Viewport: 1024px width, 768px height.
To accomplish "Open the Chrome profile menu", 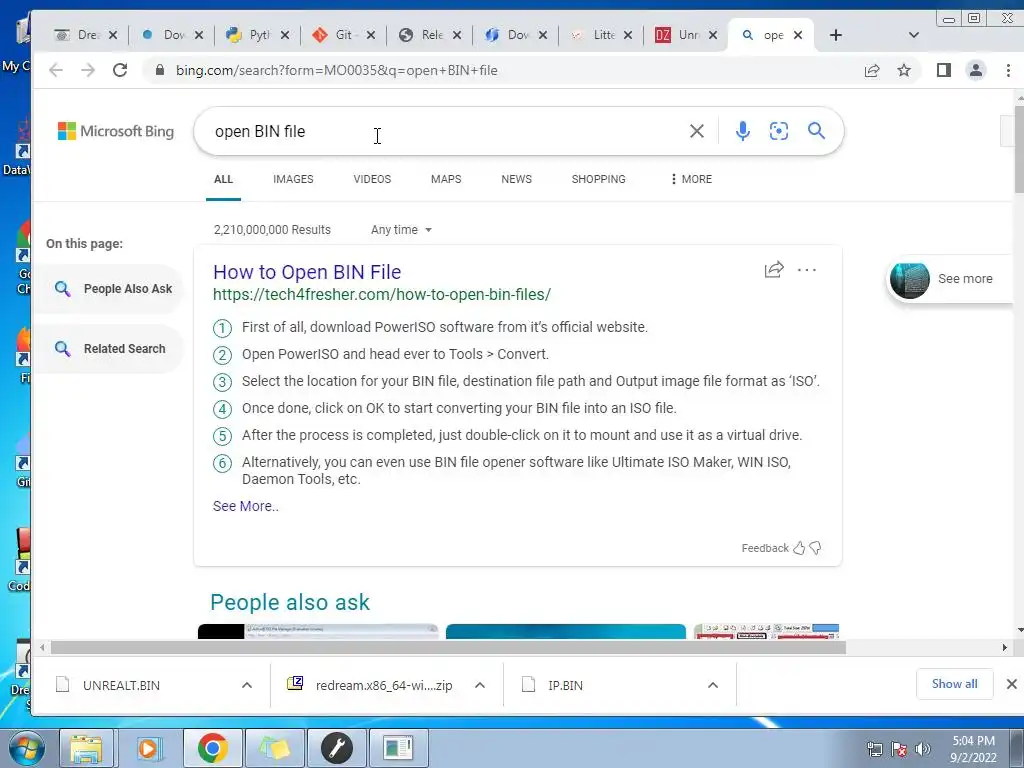I will click(976, 70).
